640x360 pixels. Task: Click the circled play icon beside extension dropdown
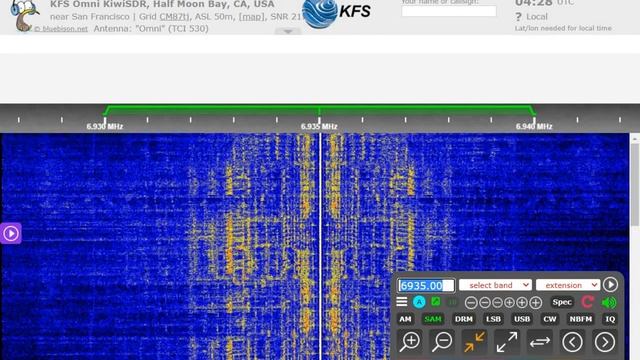tap(610, 284)
